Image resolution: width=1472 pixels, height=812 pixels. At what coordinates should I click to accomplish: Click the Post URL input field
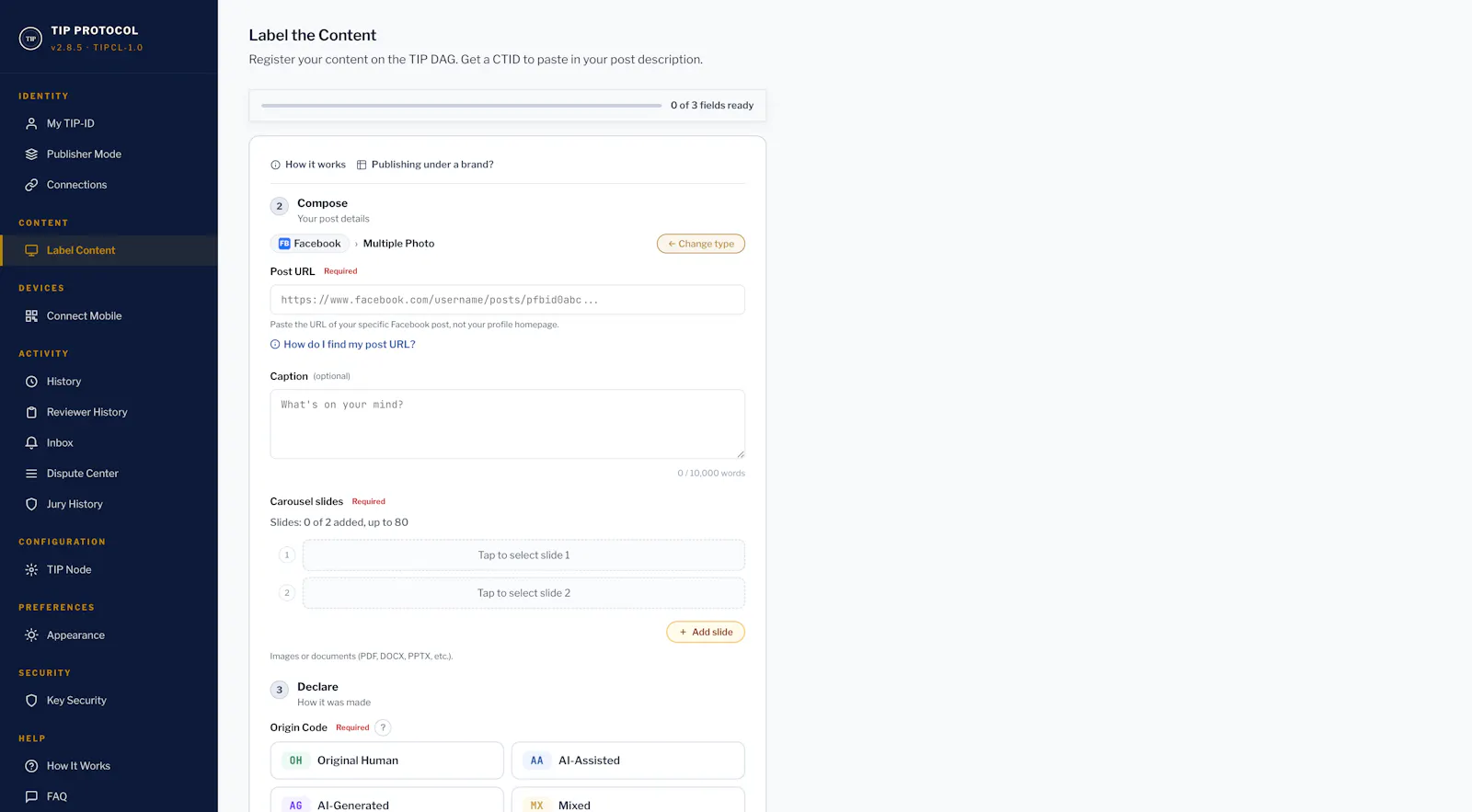point(507,300)
